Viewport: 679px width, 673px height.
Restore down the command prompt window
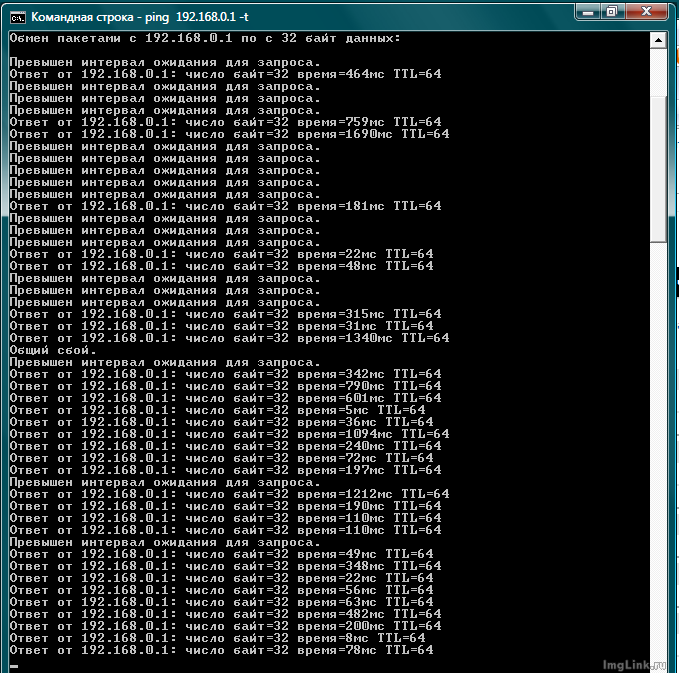click(612, 12)
